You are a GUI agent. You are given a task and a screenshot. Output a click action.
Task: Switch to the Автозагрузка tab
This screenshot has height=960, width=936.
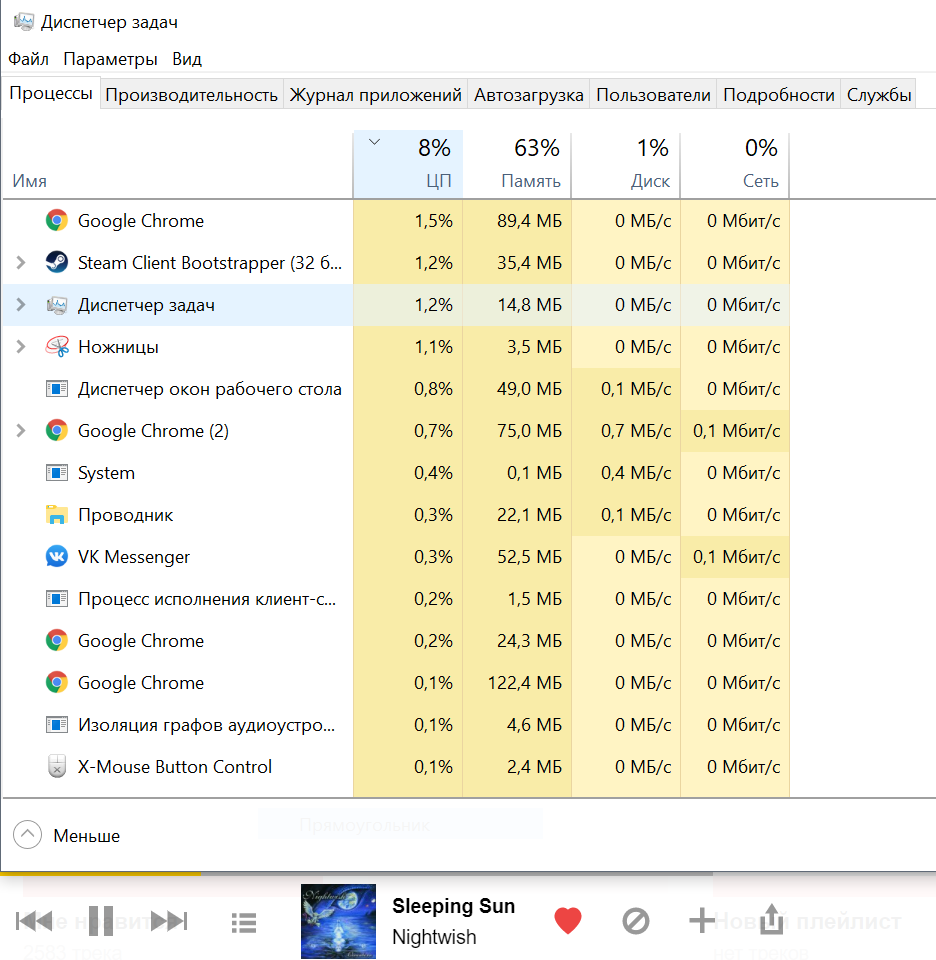pos(528,95)
